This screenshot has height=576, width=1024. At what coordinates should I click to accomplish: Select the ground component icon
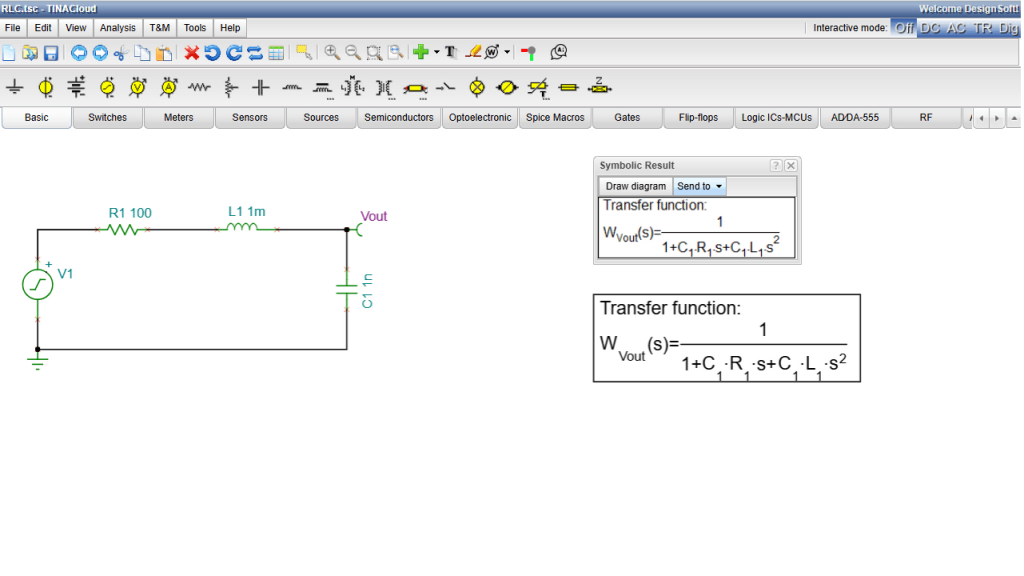14,87
